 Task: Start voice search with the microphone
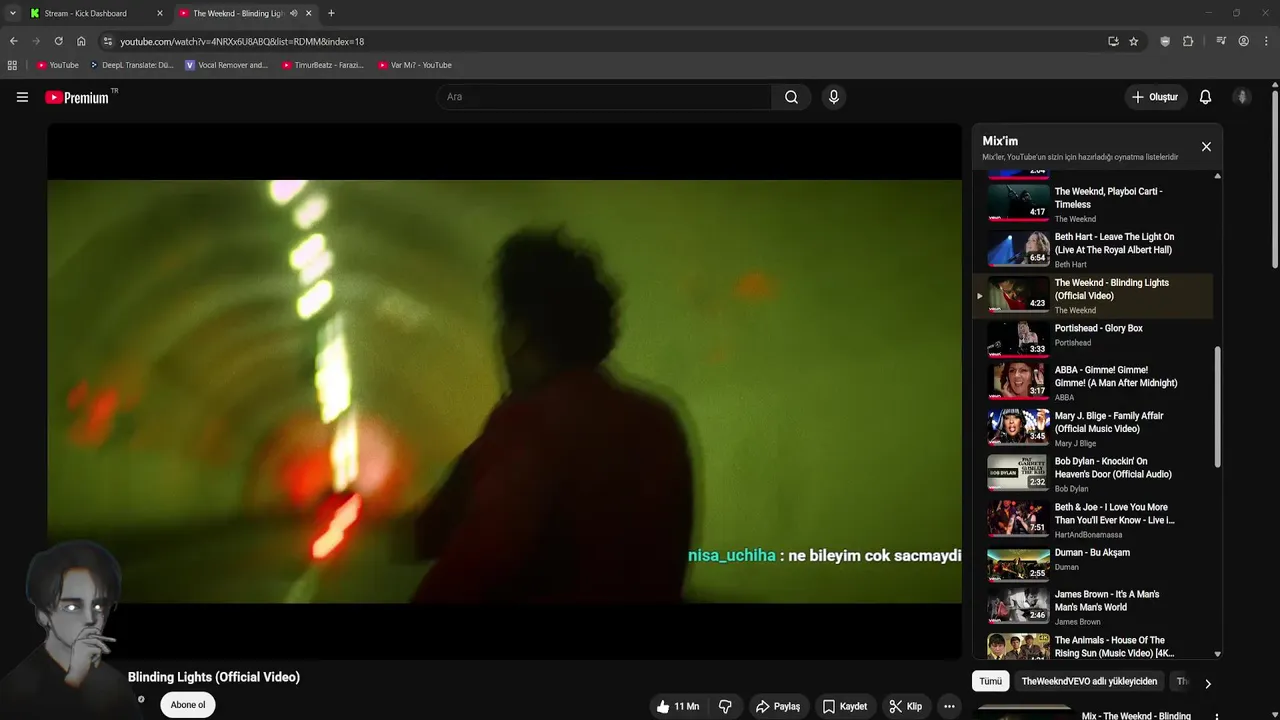833,97
